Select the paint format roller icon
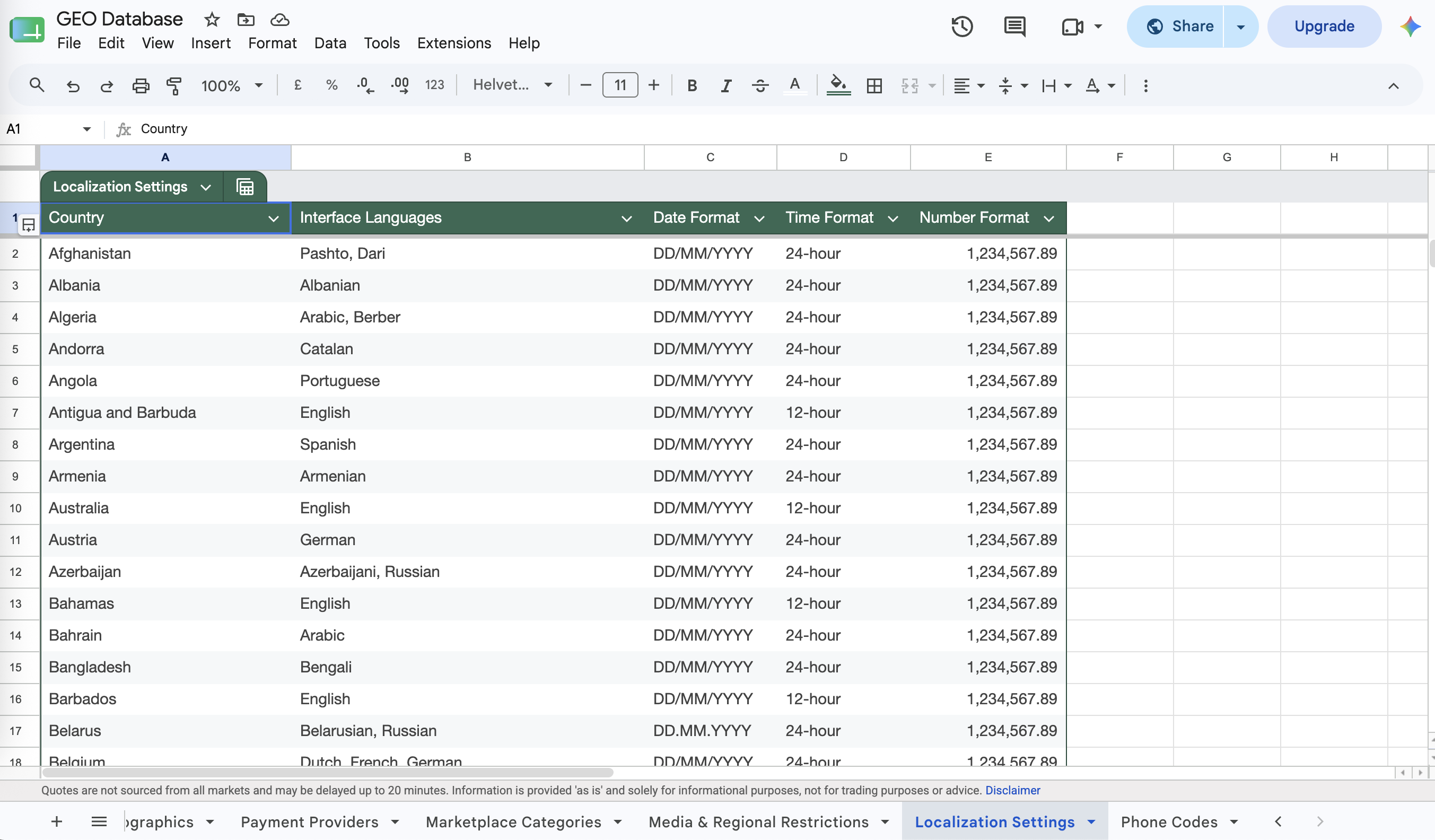 (x=174, y=86)
